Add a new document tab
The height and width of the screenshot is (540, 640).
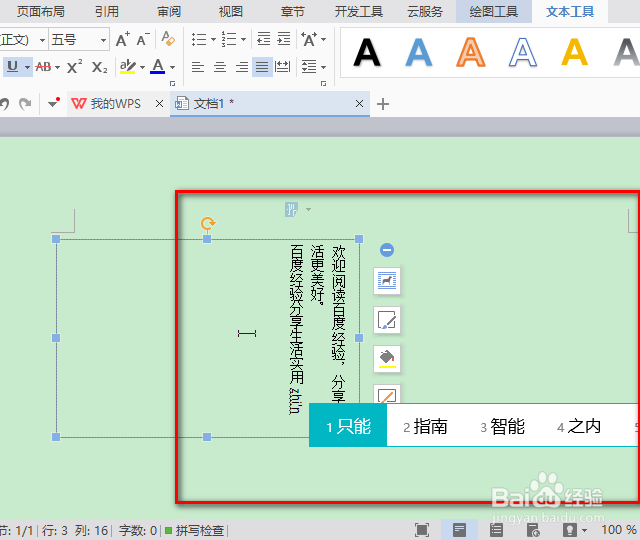point(383,104)
